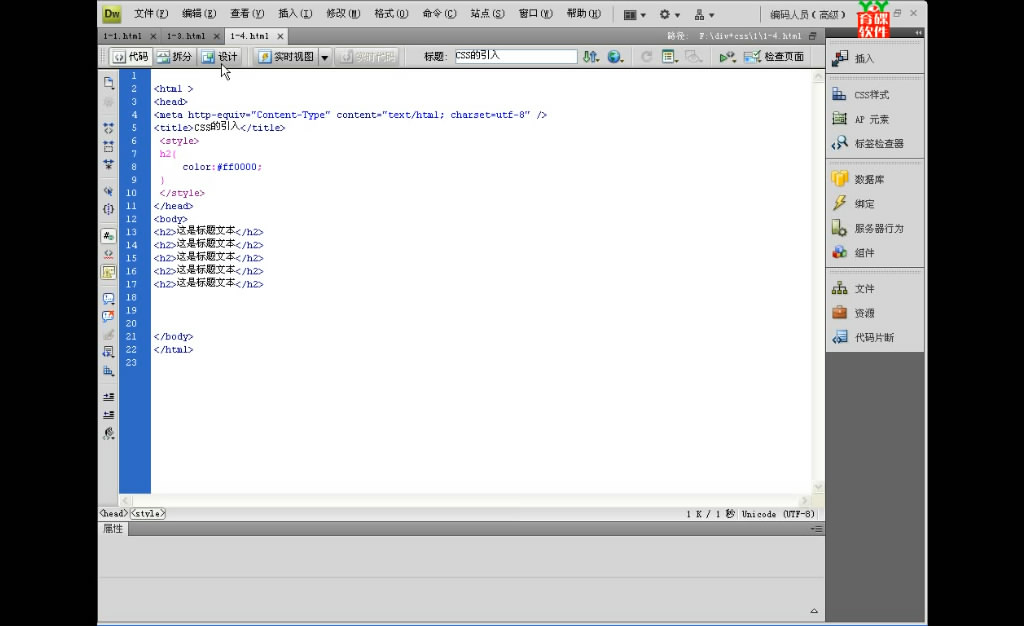The width and height of the screenshot is (1024, 626).
Task: Open the AP 元素 panel
Action: coord(874,119)
